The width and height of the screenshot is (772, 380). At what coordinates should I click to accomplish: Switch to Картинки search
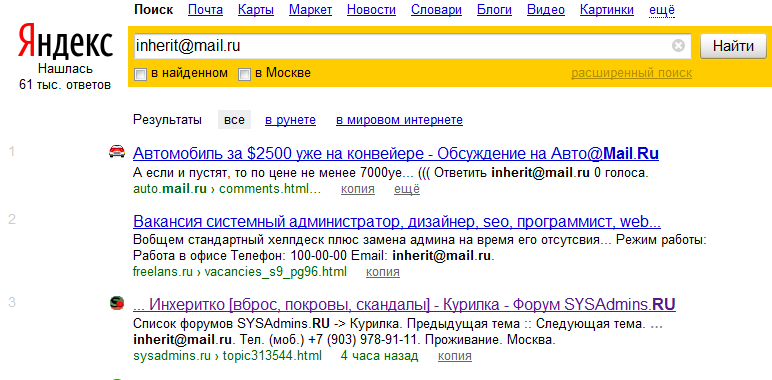607,10
